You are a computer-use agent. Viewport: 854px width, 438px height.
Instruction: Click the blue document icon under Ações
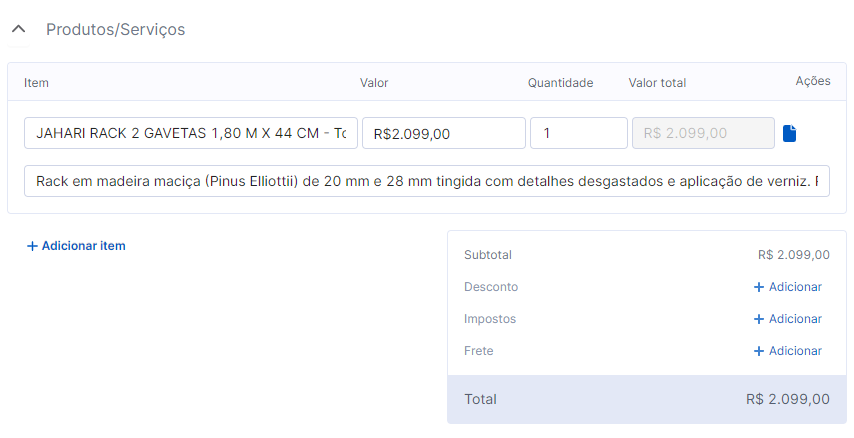click(x=790, y=133)
